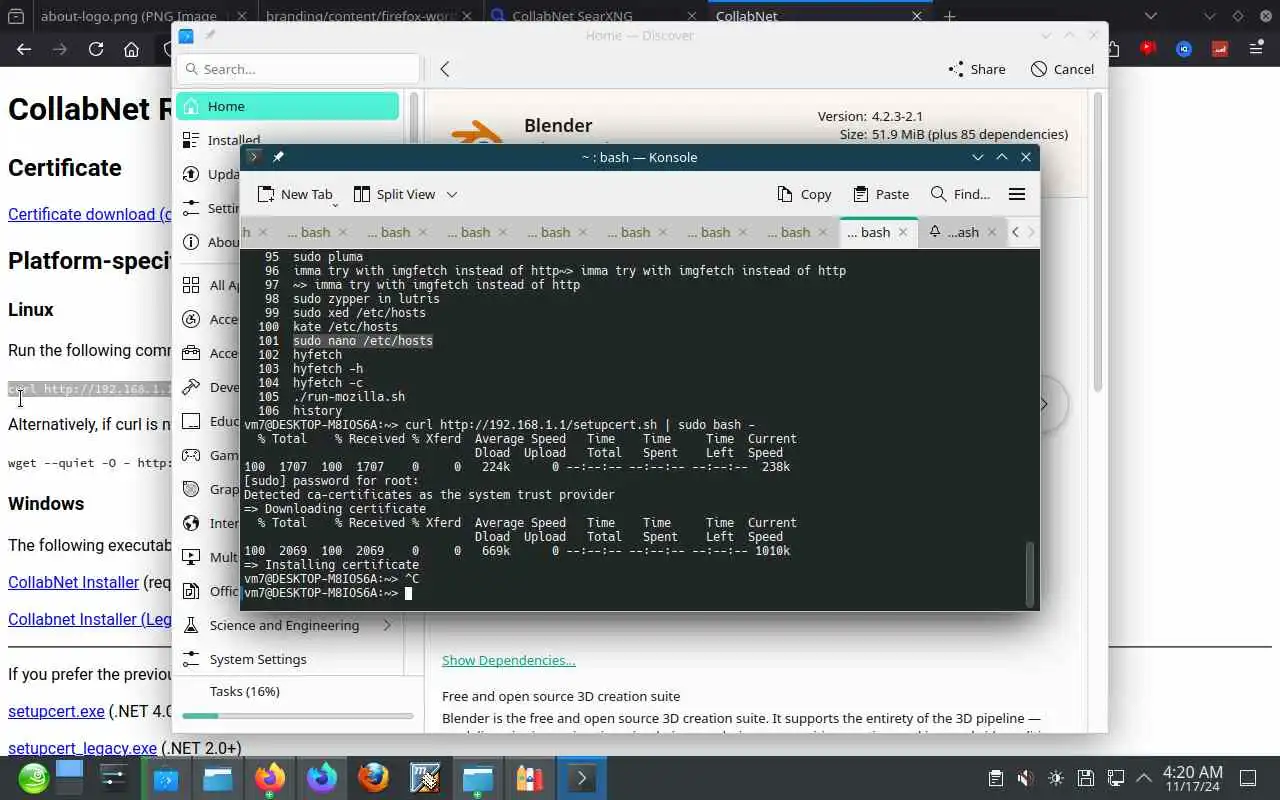Click Nightly browser icon in taskbar
The height and width of the screenshot is (800, 1280).
(322, 777)
